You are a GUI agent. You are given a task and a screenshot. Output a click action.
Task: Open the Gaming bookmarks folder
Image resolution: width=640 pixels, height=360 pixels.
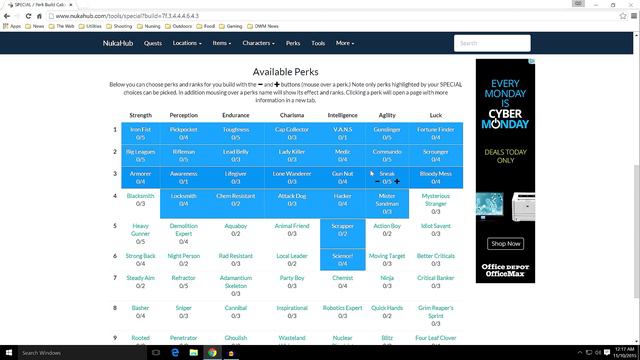(x=231, y=26)
